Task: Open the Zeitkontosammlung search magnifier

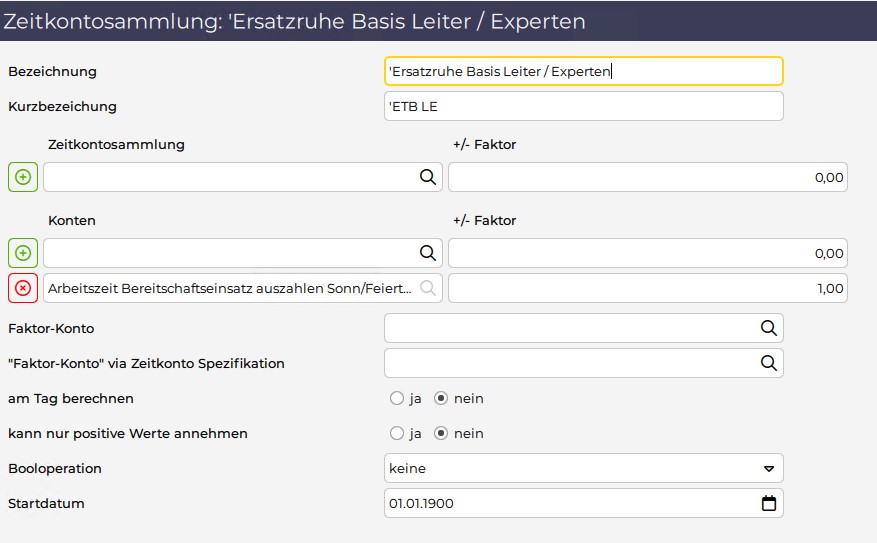Action: [428, 177]
